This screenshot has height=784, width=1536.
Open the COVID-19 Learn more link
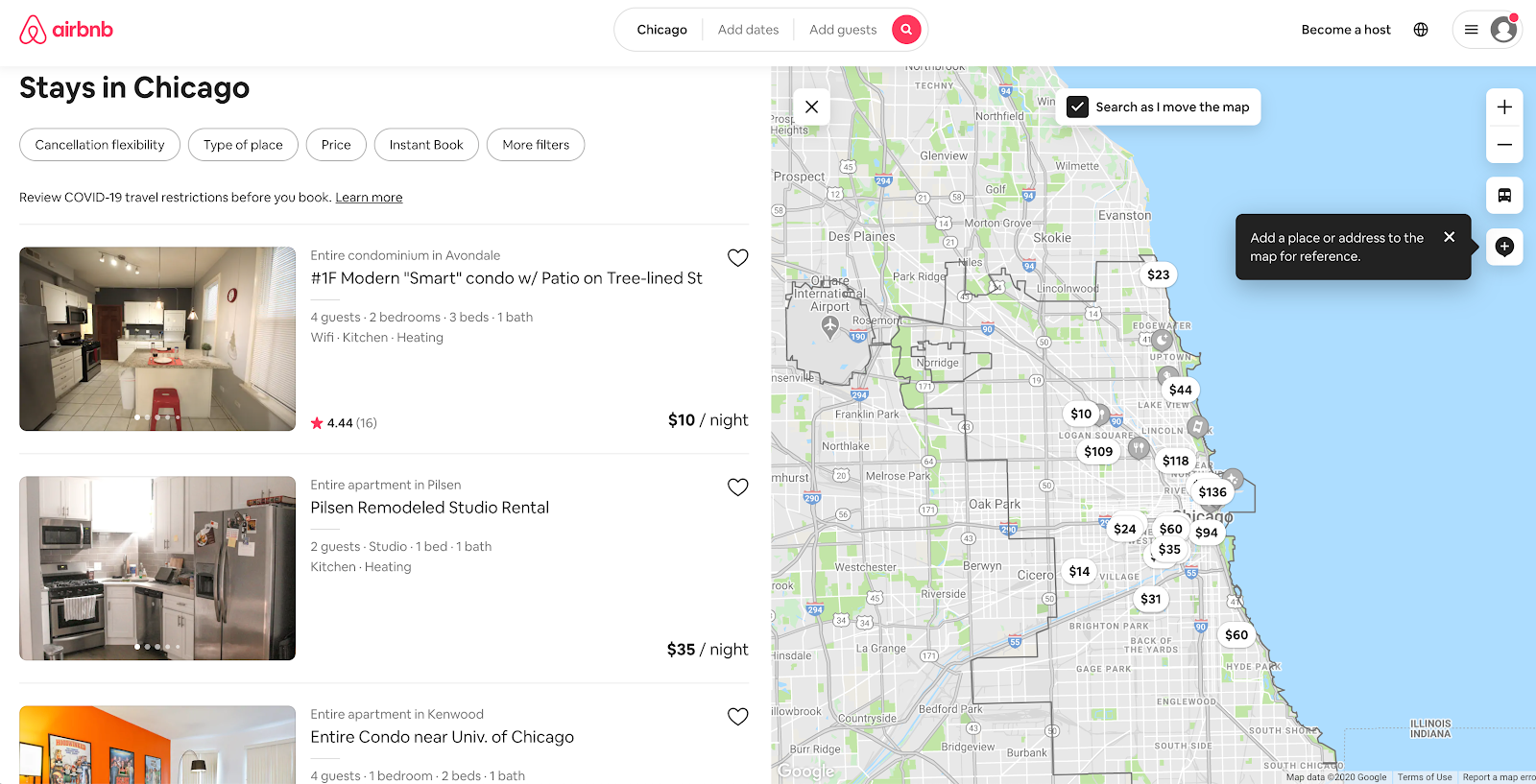point(369,198)
